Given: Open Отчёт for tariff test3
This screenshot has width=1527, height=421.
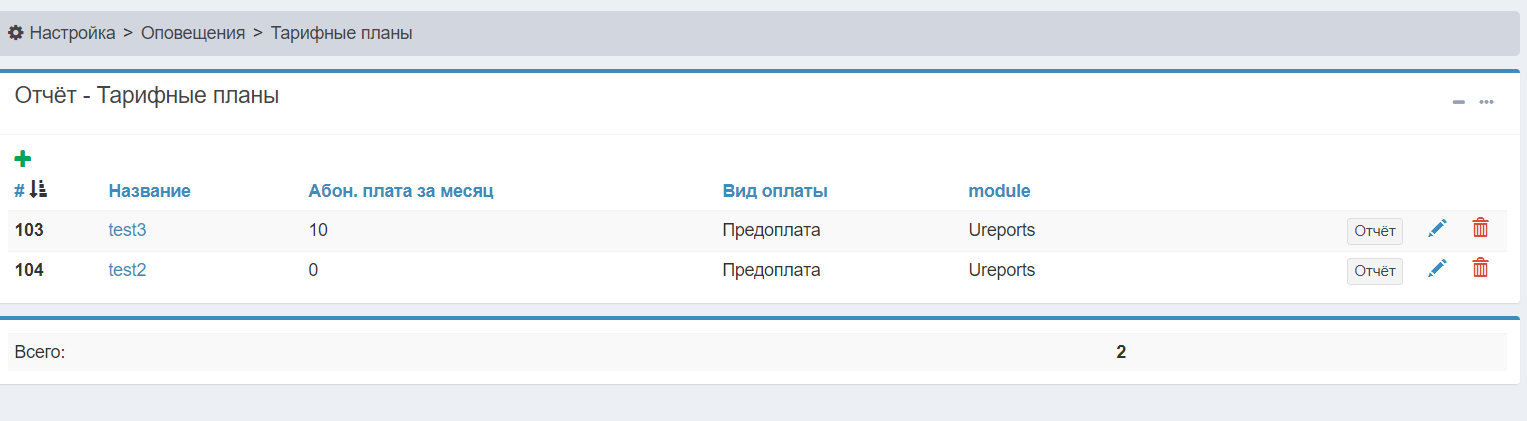Looking at the screenshot, I should click(x=1374, y=231).
